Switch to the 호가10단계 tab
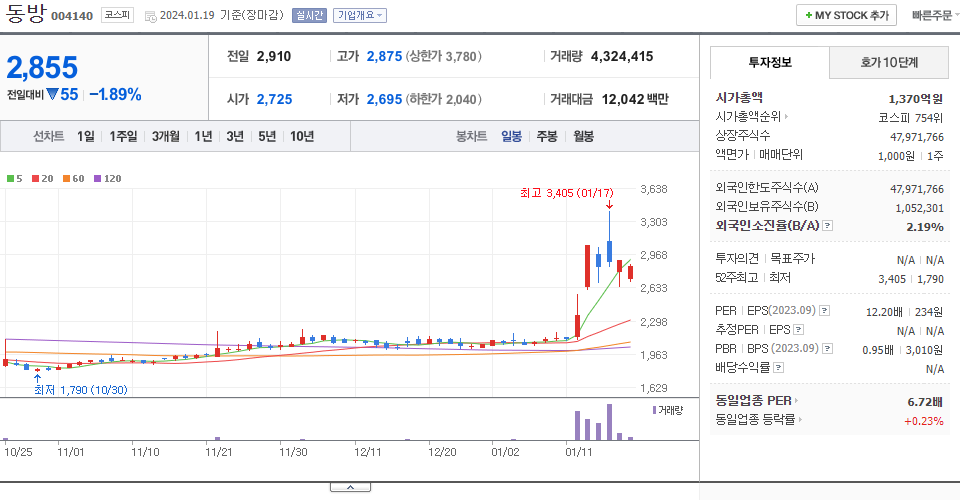960x500 pixels. pyautogui.click(x=889, y=62)
